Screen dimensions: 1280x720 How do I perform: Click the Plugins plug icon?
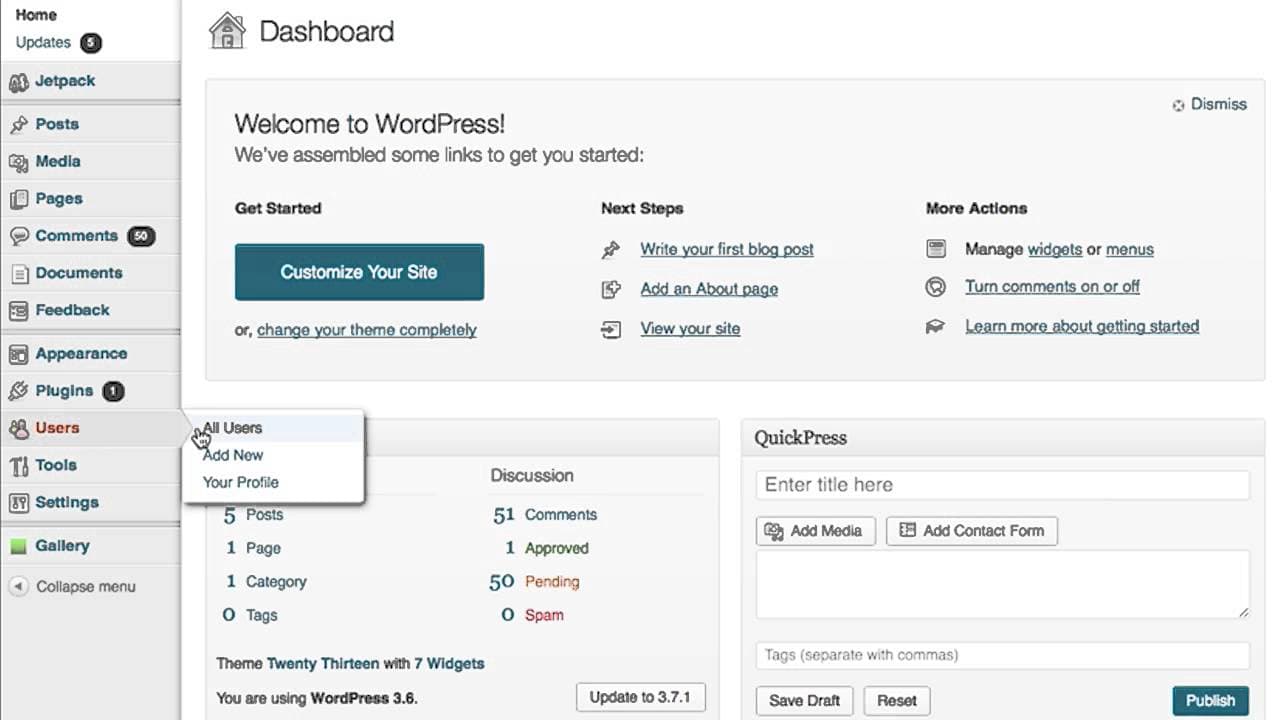coord(18,391)
